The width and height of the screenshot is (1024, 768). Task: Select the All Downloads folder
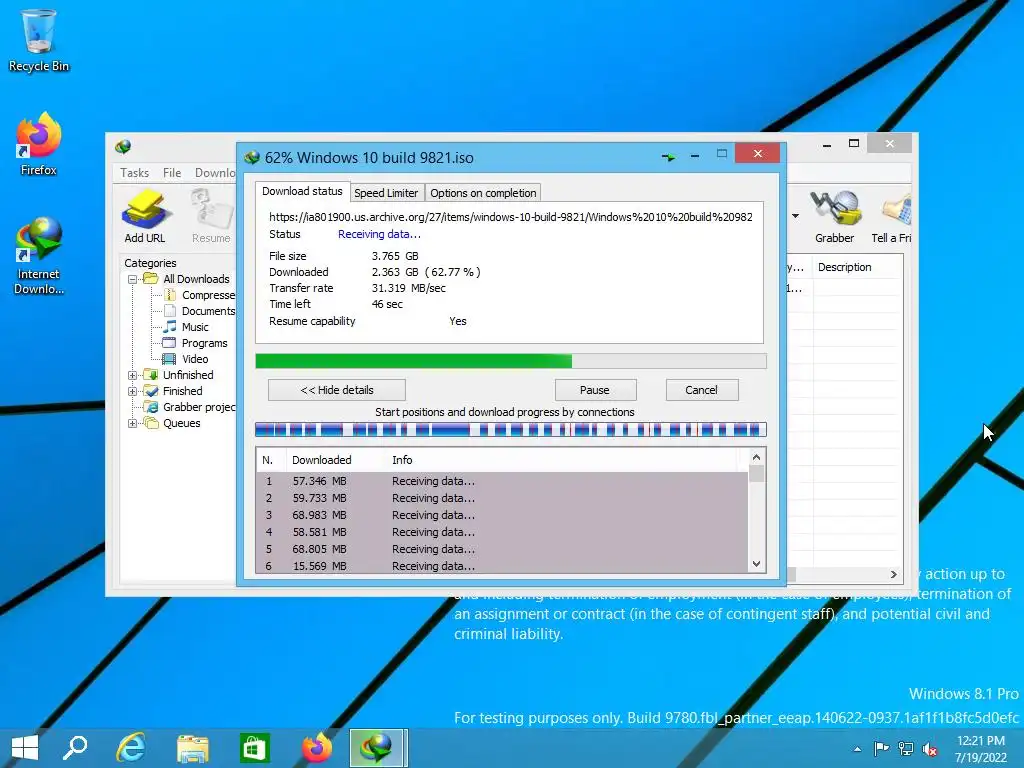pos(187,279)
